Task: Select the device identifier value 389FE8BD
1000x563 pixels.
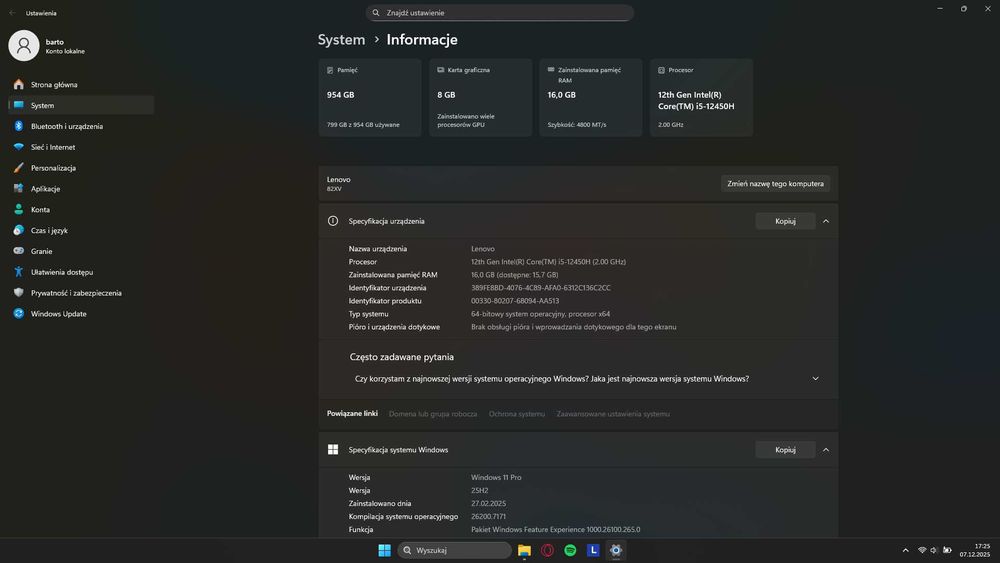Action: coord(541,288)
